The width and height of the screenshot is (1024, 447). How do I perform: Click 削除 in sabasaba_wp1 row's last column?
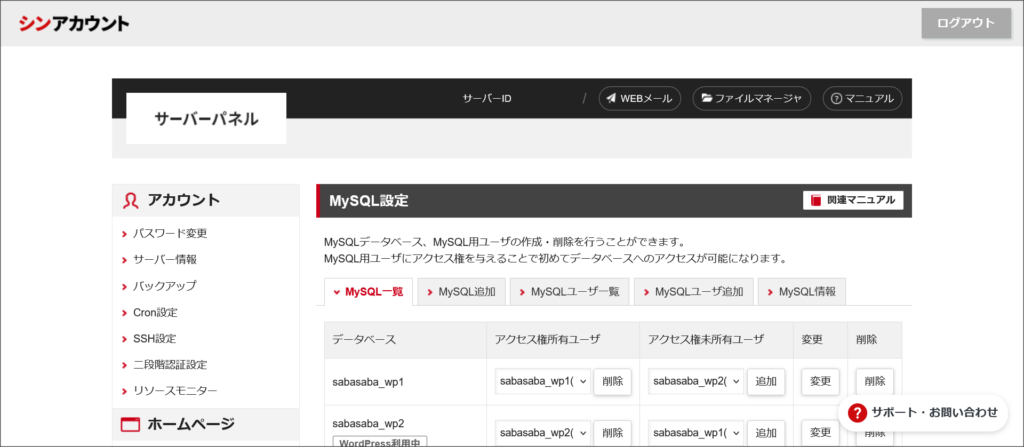coord(875,382)
